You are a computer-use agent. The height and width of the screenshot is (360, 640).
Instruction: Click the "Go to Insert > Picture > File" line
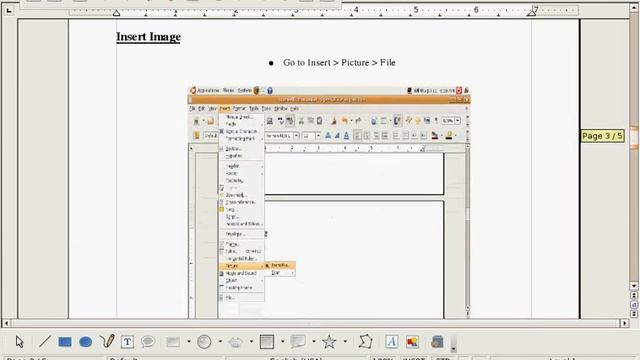point(339,62)
